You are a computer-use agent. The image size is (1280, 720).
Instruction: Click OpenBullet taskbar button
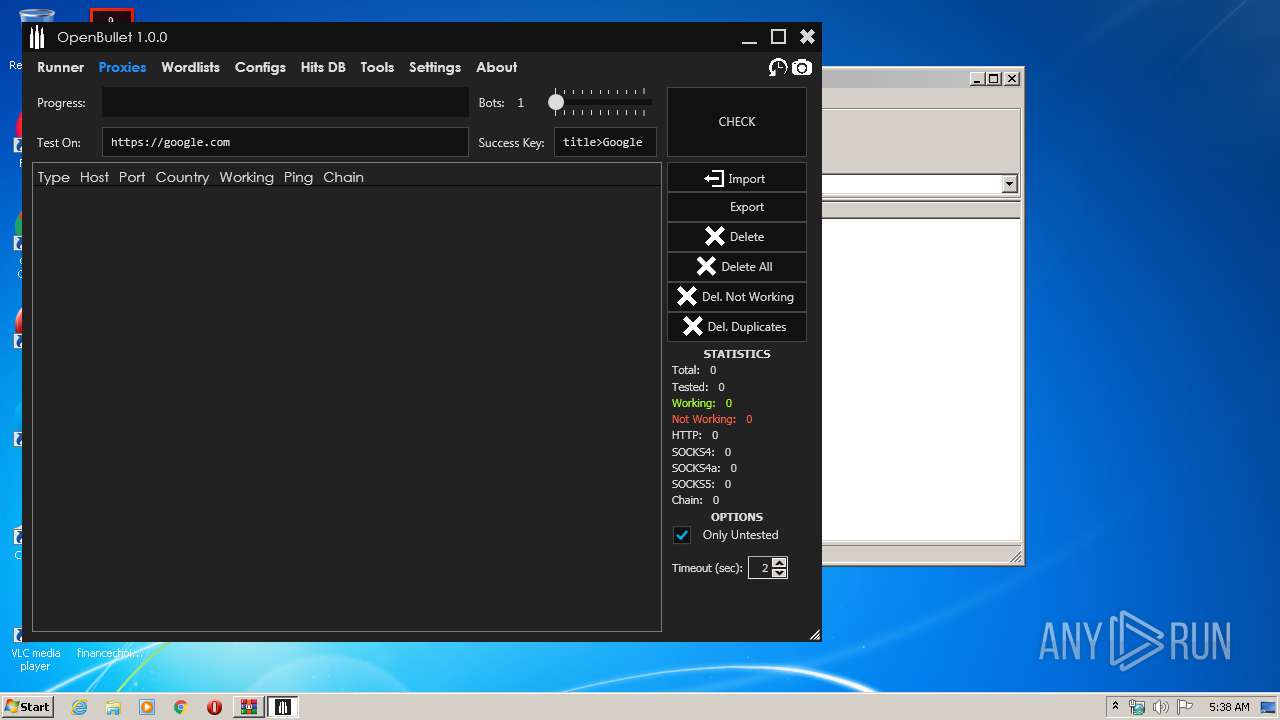pyautogui.click(x=283, y=707)
